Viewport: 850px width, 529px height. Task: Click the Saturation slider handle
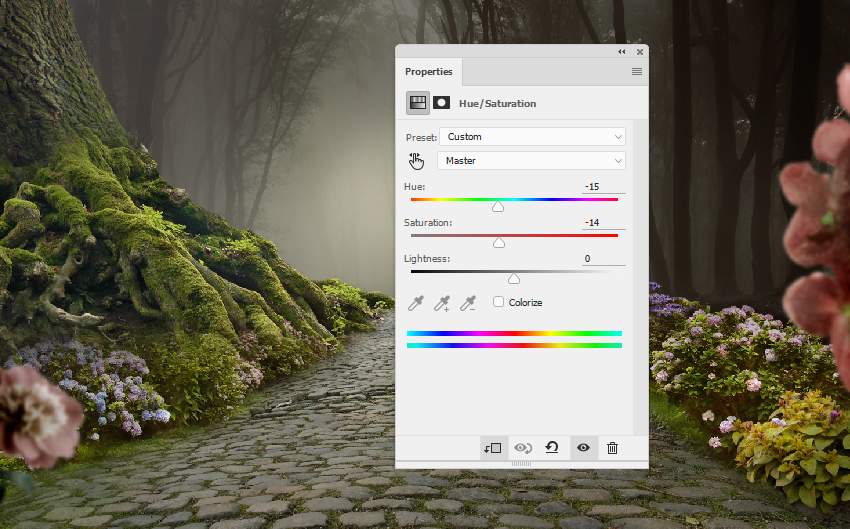tap(499, 242)
